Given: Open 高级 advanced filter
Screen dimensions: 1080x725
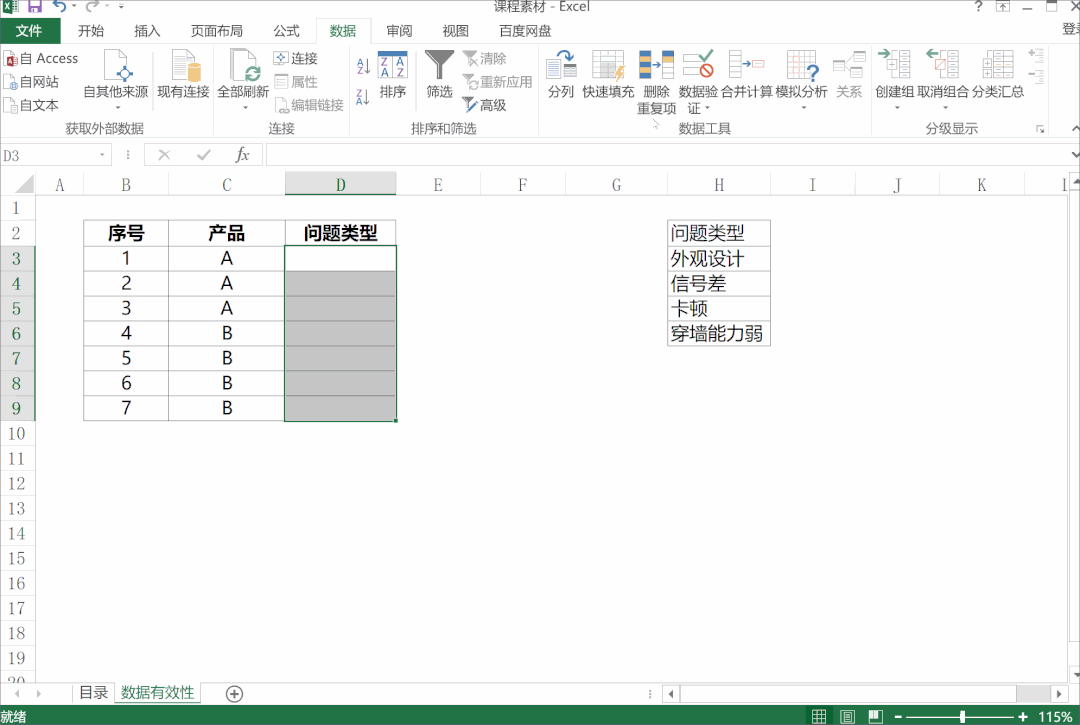Looking at the screenshot, I should click(485, 105).
